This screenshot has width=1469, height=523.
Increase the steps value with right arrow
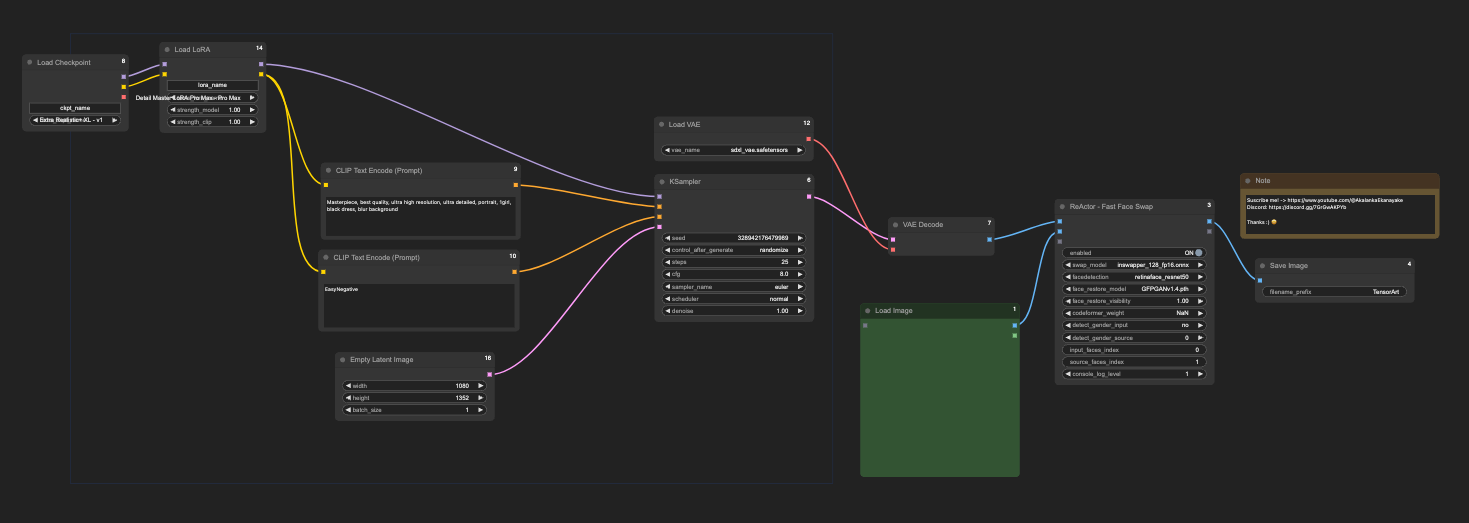[x=800, y=262]
